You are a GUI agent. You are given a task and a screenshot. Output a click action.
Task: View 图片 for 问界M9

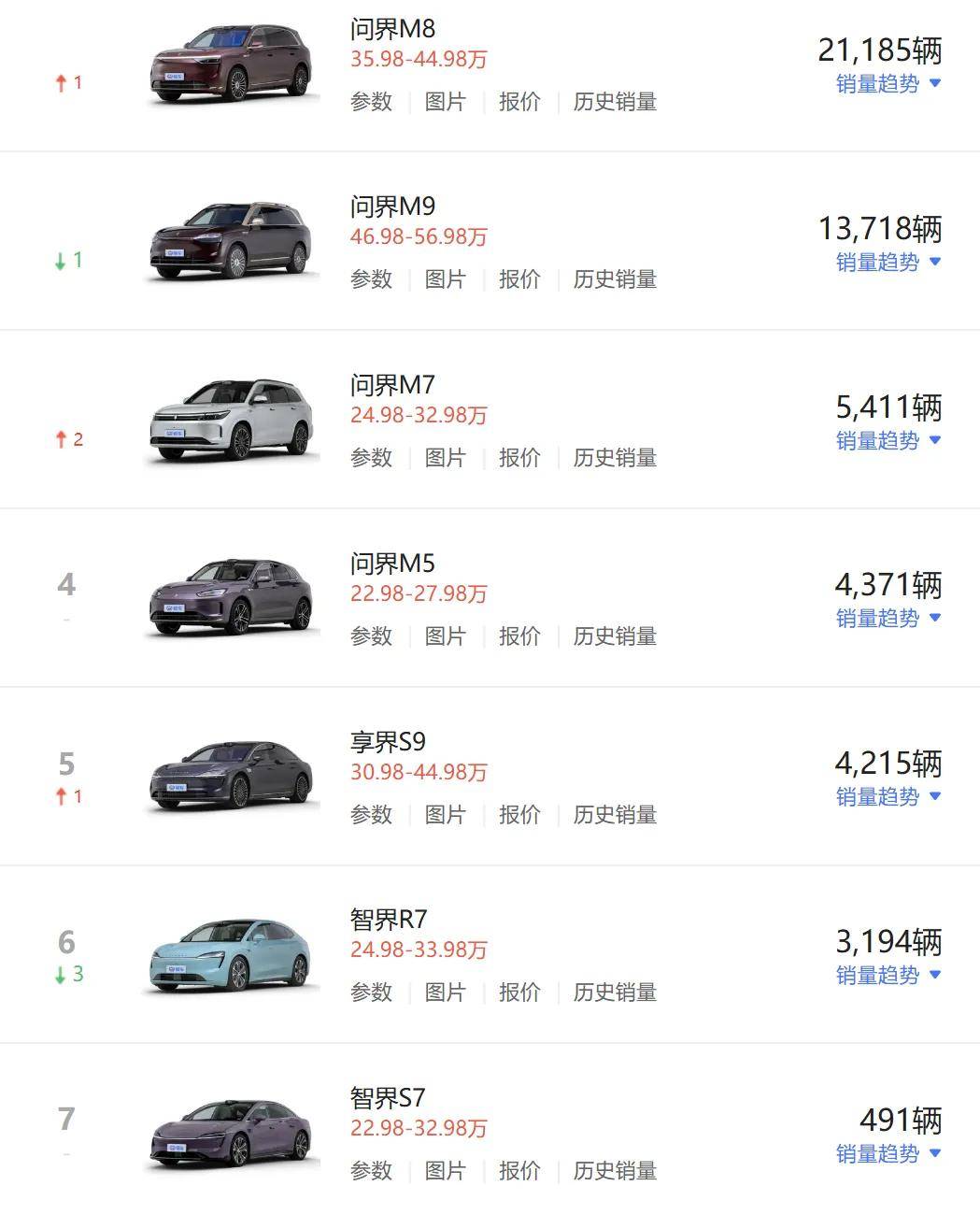click(445, 279)
